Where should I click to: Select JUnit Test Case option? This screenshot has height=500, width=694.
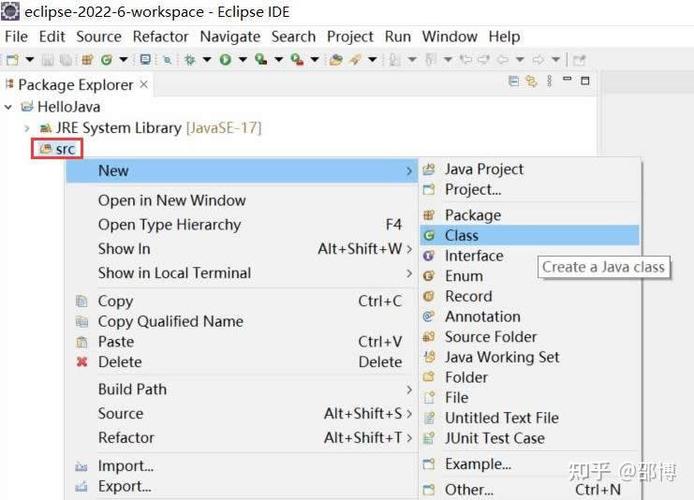click(494, 438)
